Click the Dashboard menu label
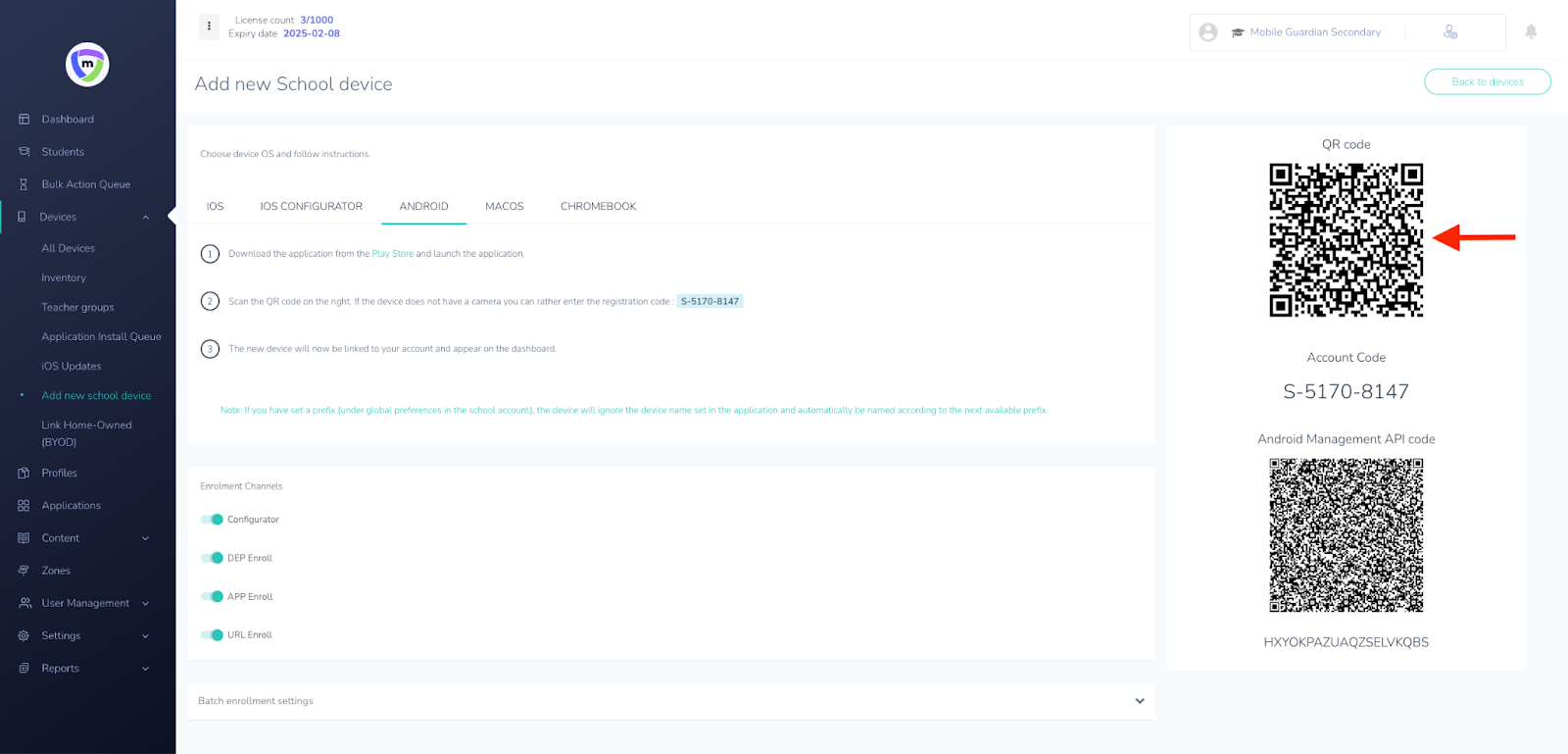 (68, 120)
